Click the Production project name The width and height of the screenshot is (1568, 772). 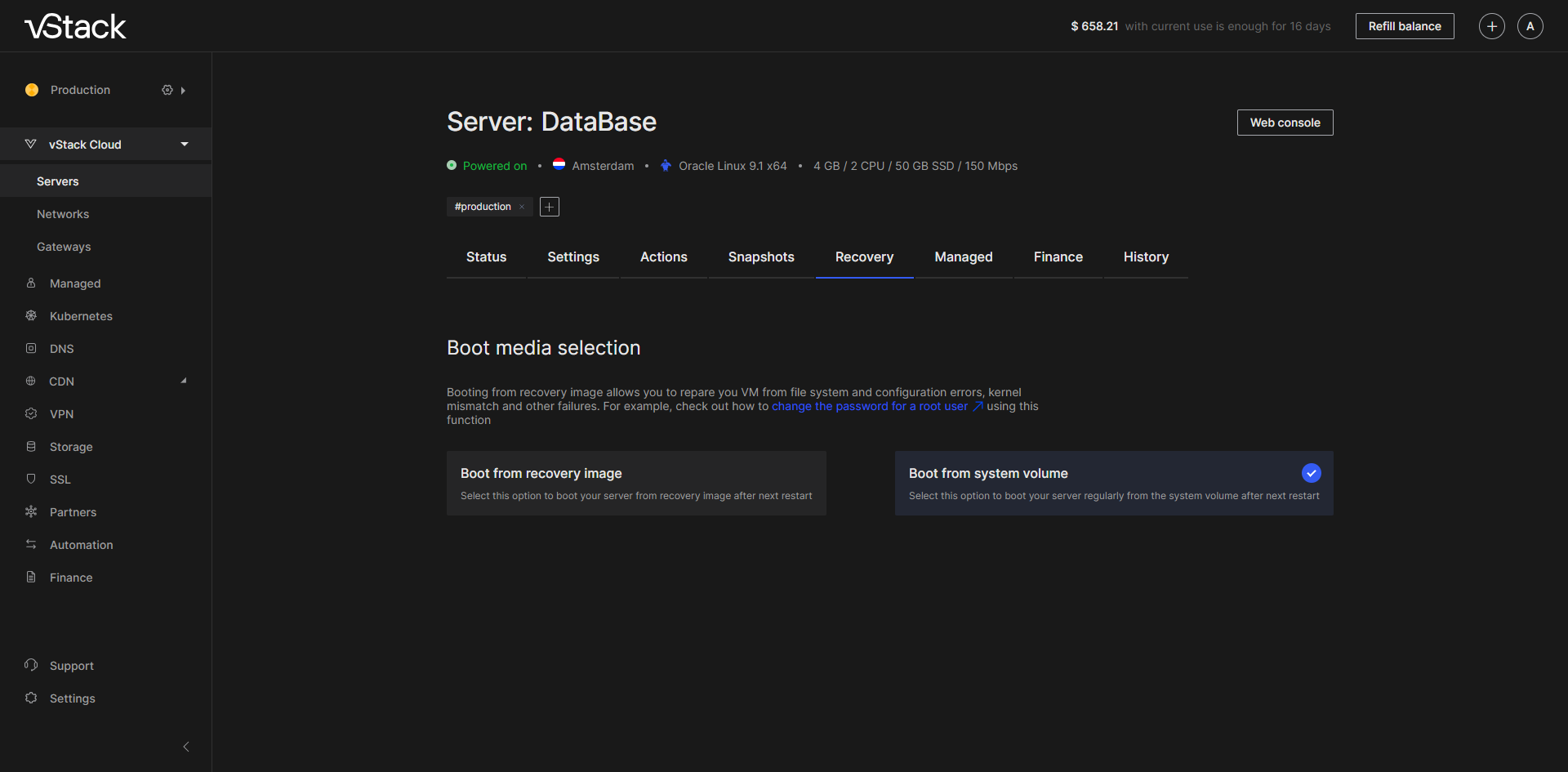pyautogui.click(x=80, y=90)
